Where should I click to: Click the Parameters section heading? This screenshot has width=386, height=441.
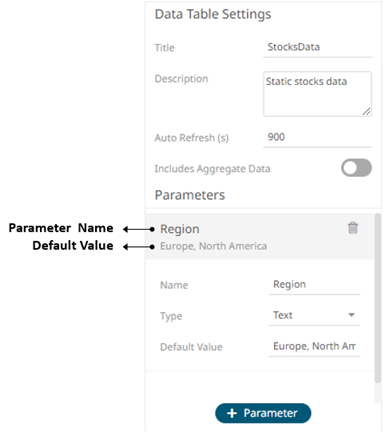click(190, 195)
